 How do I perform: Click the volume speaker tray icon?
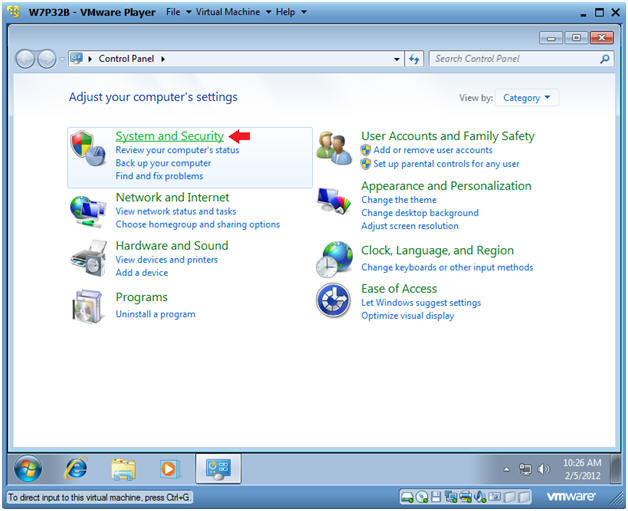click(543, 469)
